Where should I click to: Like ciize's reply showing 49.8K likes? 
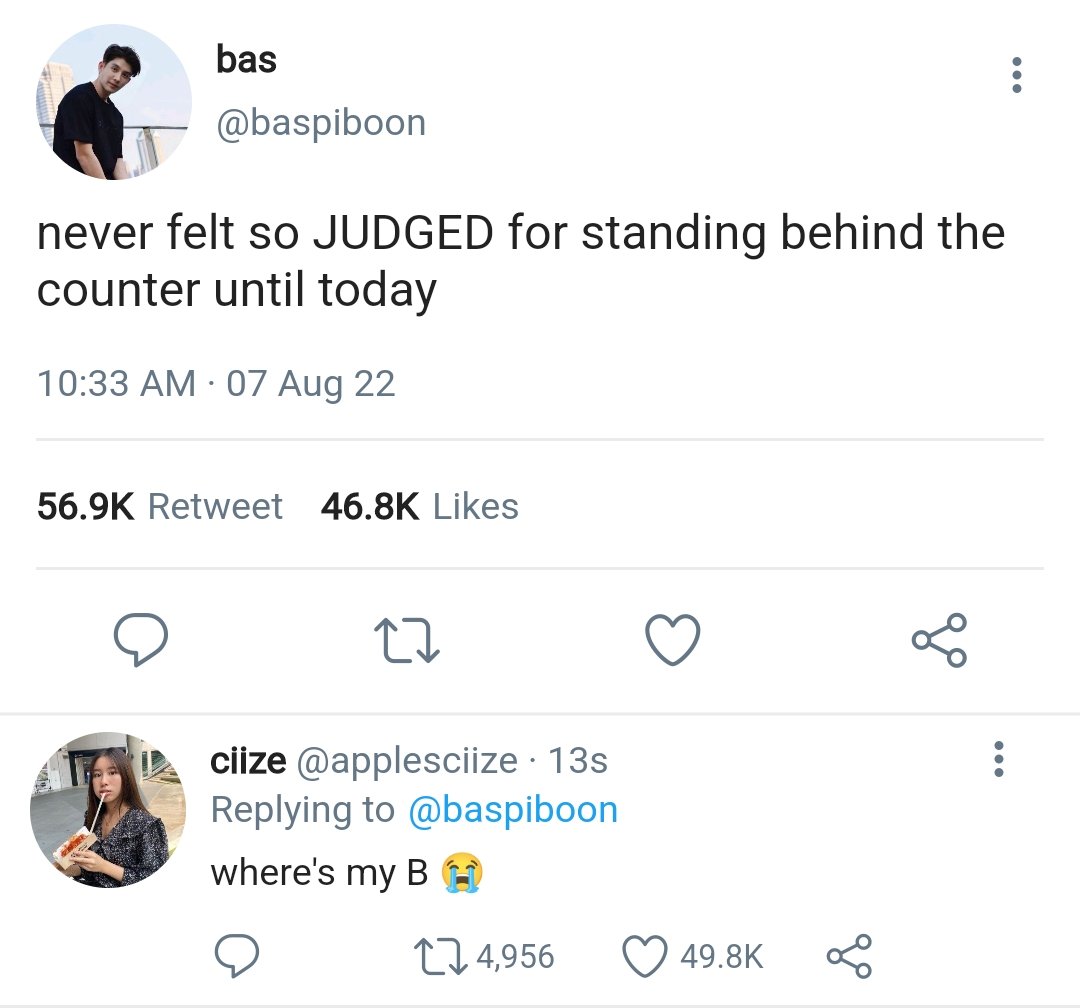693,956
